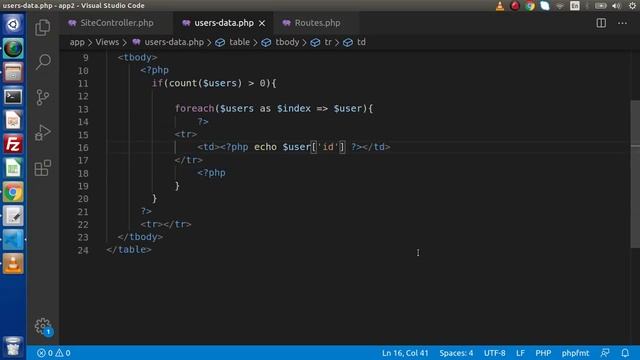This screenshot has width=640, height=360.
Task: Launch FileZilla from the dock
Action: click(x=13, y=144)
